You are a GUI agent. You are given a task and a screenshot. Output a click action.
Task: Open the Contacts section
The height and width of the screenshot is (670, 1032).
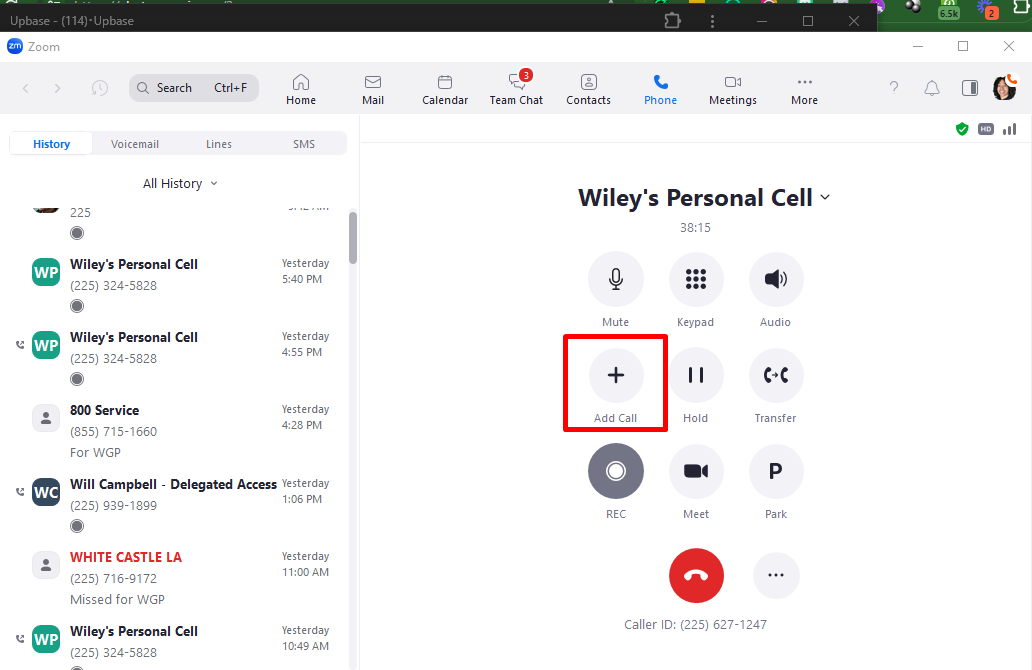[588, 88]
